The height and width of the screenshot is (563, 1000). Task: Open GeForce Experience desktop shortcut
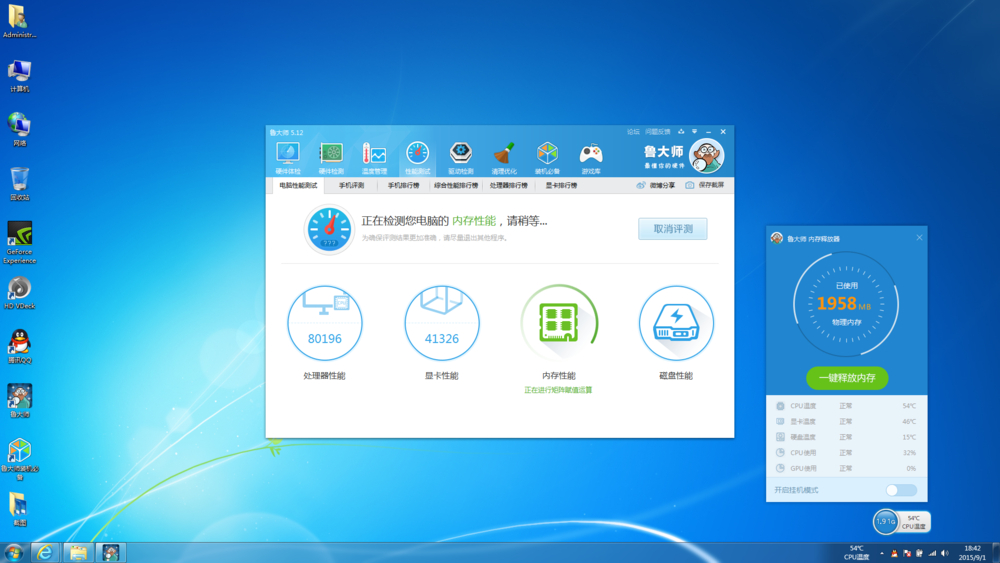[20, 242]
